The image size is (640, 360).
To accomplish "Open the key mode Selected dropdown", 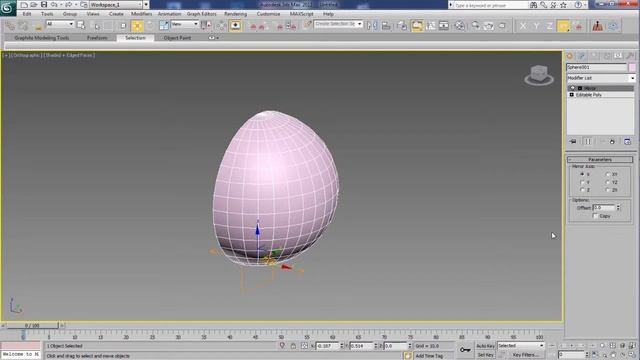I will click(x=521, y=346).
